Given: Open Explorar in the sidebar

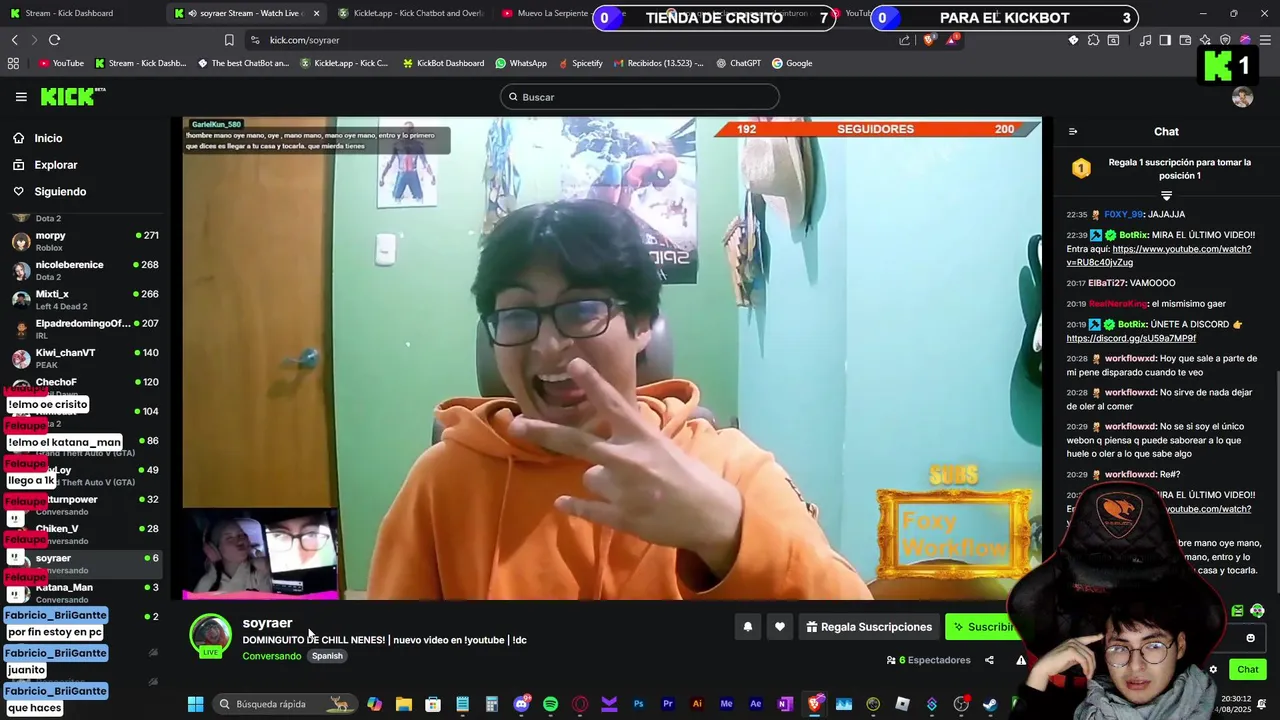Looking at the screenshot, I should tap(55, 165).
